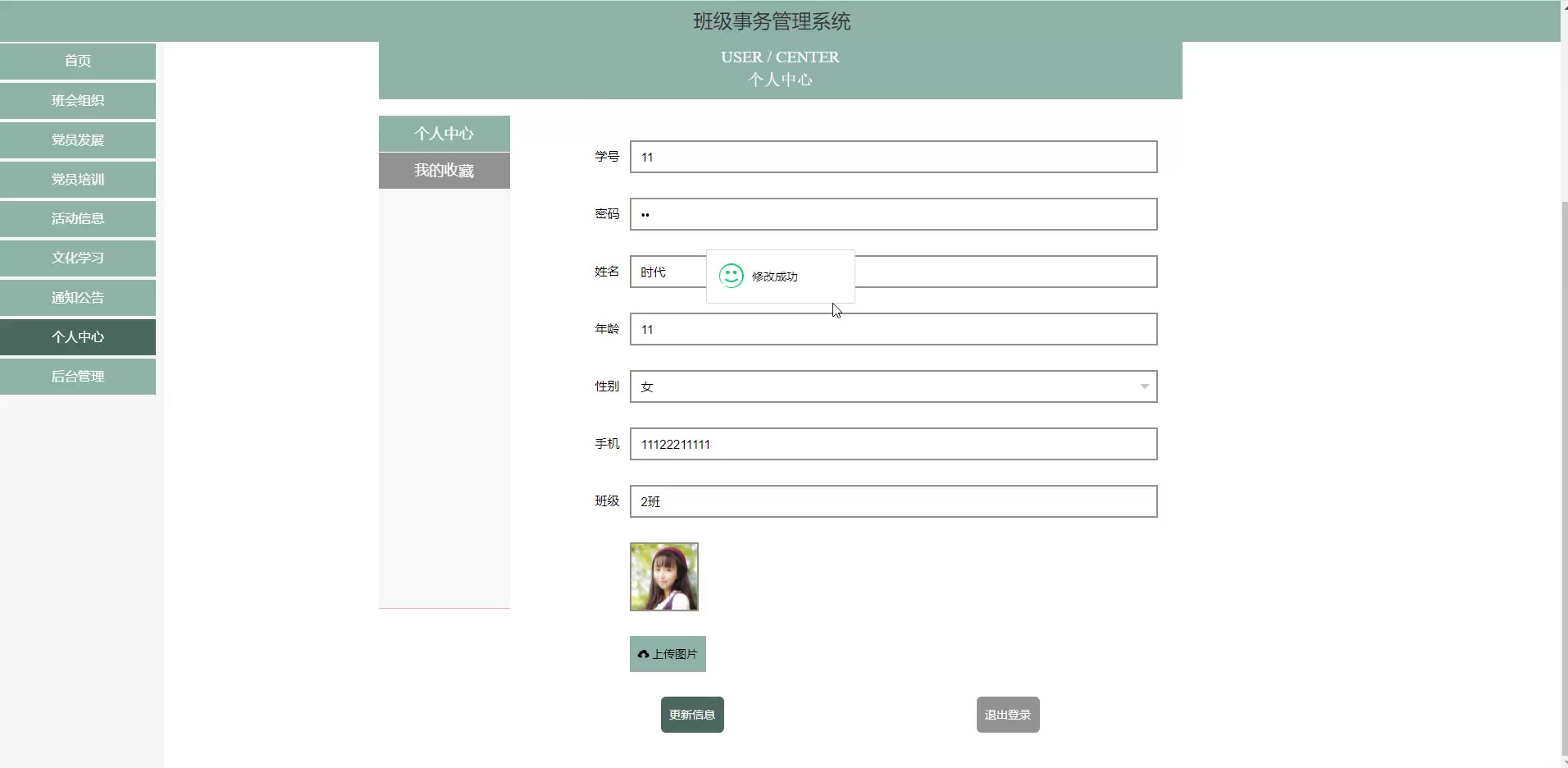The height and width of the screenshot is (768, 1568).
Task: Click the profile photo thumbnail
Action: click(x=664, y=577)
